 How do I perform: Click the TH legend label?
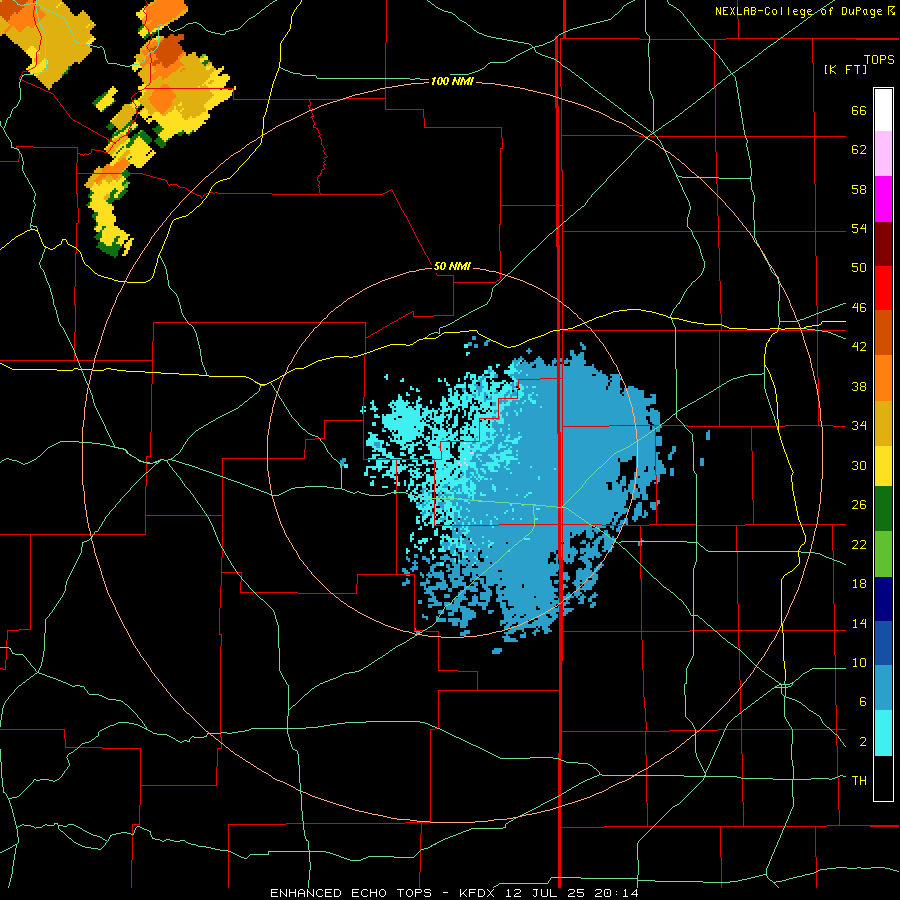[859, 781]
